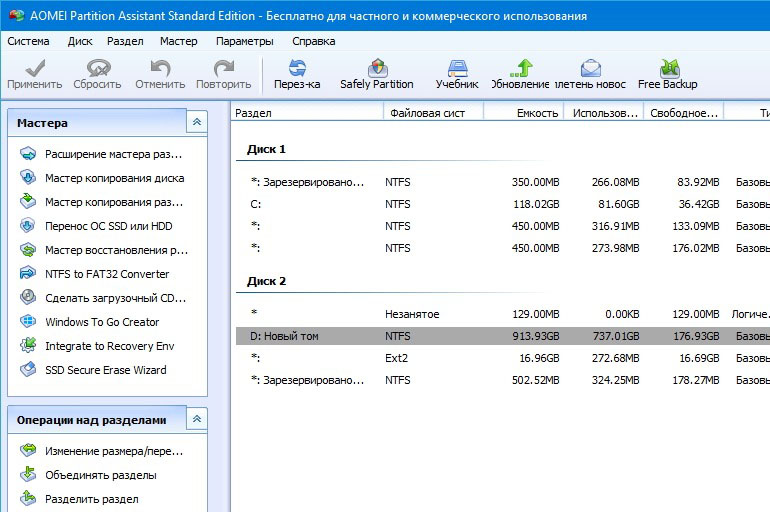Open the Safely Partition shield icon
The image size is (770, 512).
(377, 68)
